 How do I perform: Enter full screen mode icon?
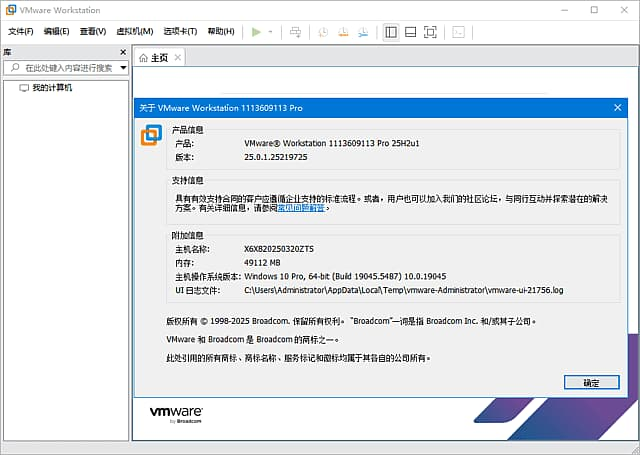point(430,32)
